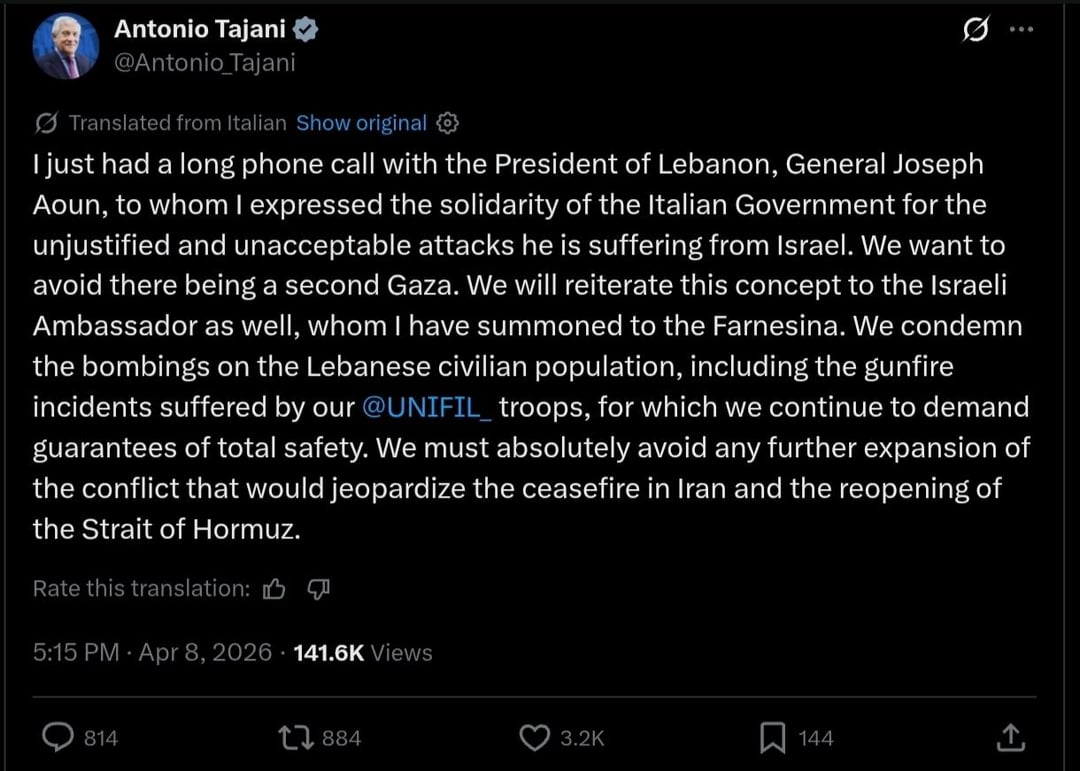This screenshot has width=1080, height=771.
Task: Rate translation with thumbs down
Action: click(318, 589)
